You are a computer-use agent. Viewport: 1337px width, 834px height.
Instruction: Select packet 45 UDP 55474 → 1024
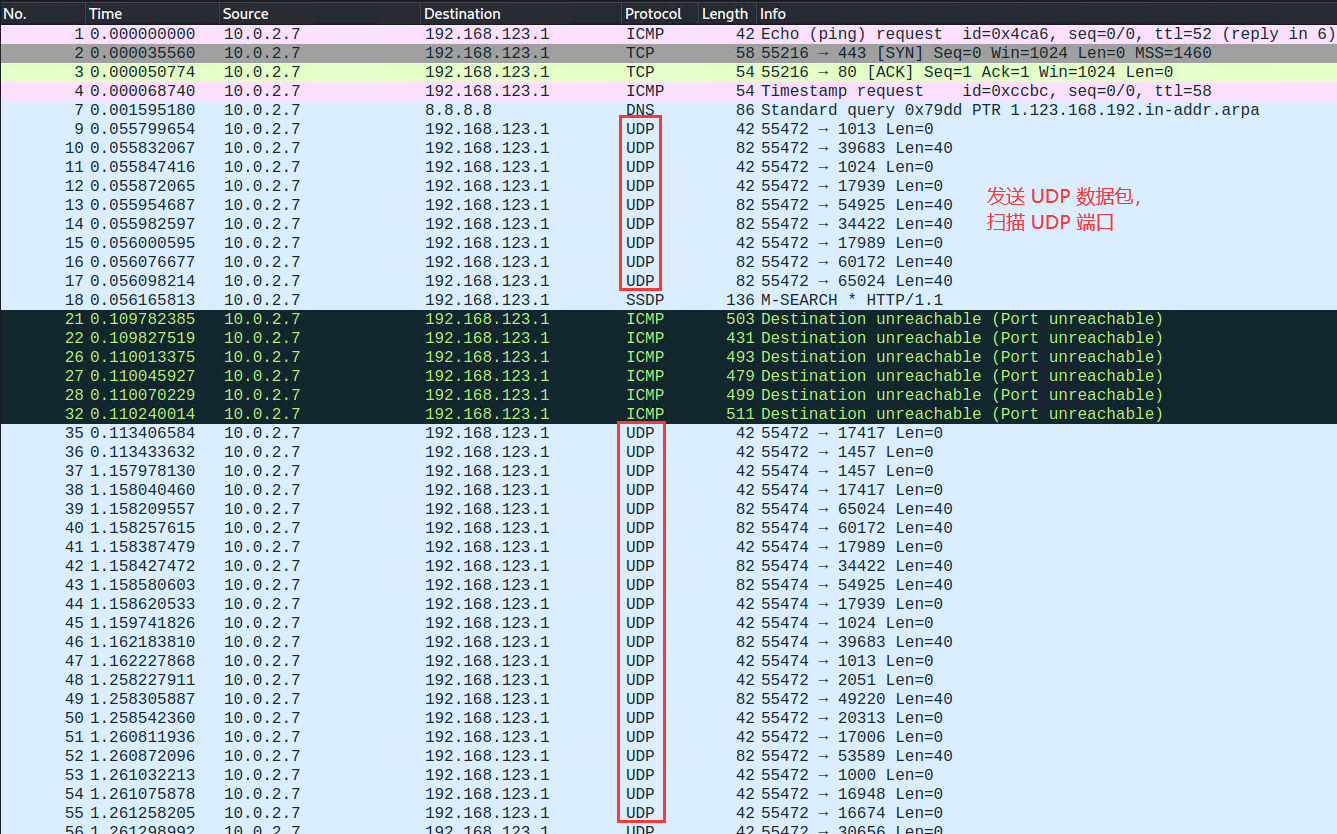[668, 623]
